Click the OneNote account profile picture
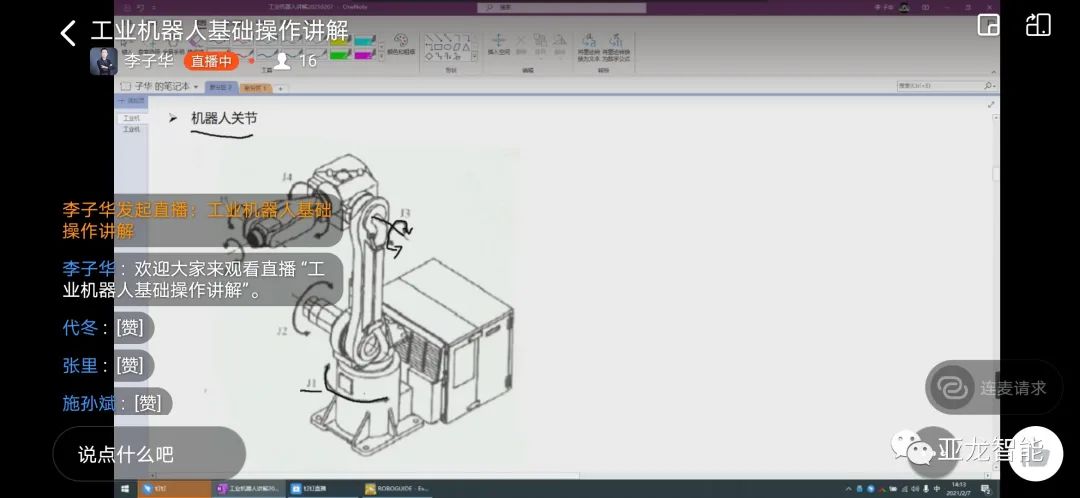The width and height of the screenshot is (1080, 498). pos(904,8)
